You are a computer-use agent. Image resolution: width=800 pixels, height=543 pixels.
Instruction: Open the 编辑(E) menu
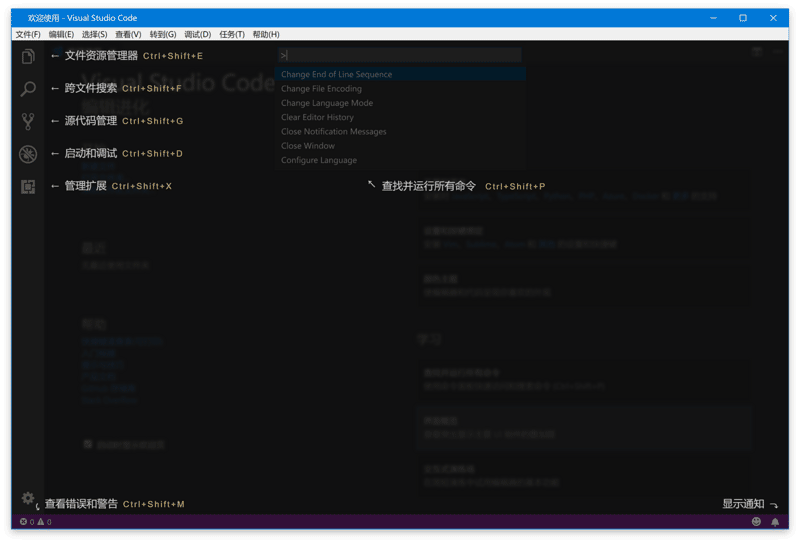(61, 34)
